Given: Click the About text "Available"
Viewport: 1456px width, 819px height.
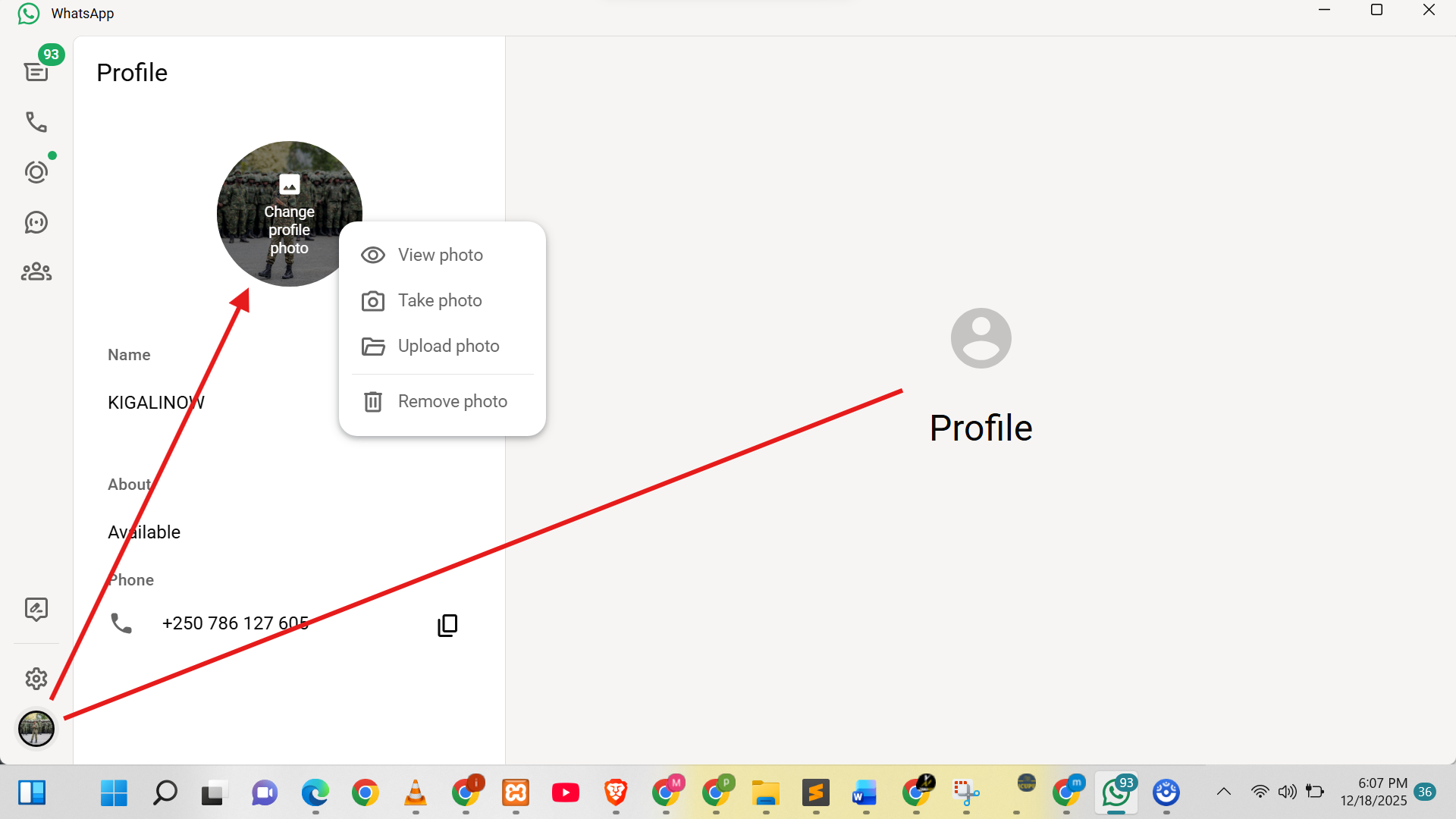Looking at the screenshot, I should click(x=144, y=532).
